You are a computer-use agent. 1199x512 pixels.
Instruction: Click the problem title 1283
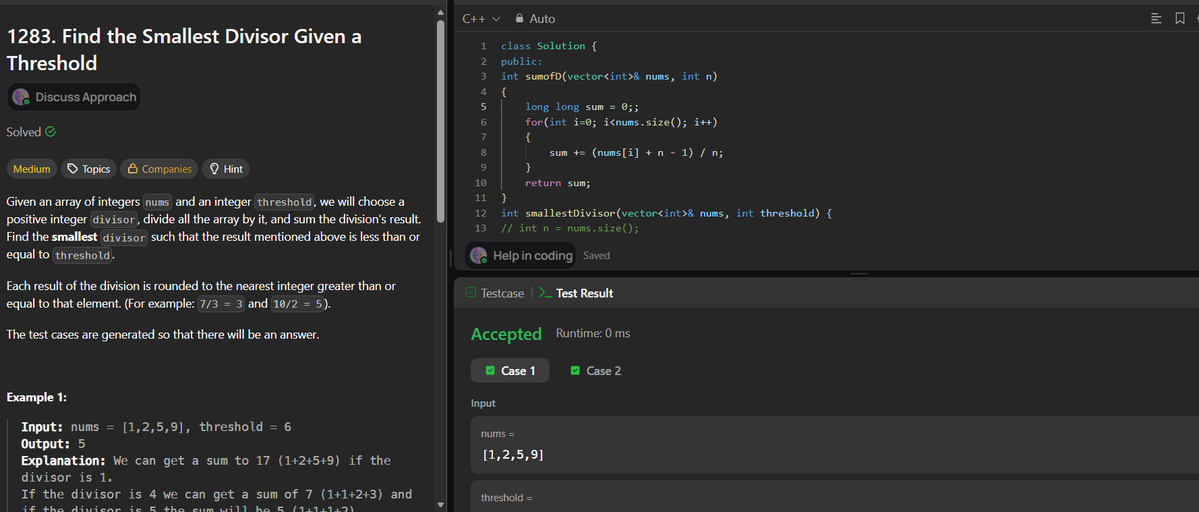tap(184, 50)
